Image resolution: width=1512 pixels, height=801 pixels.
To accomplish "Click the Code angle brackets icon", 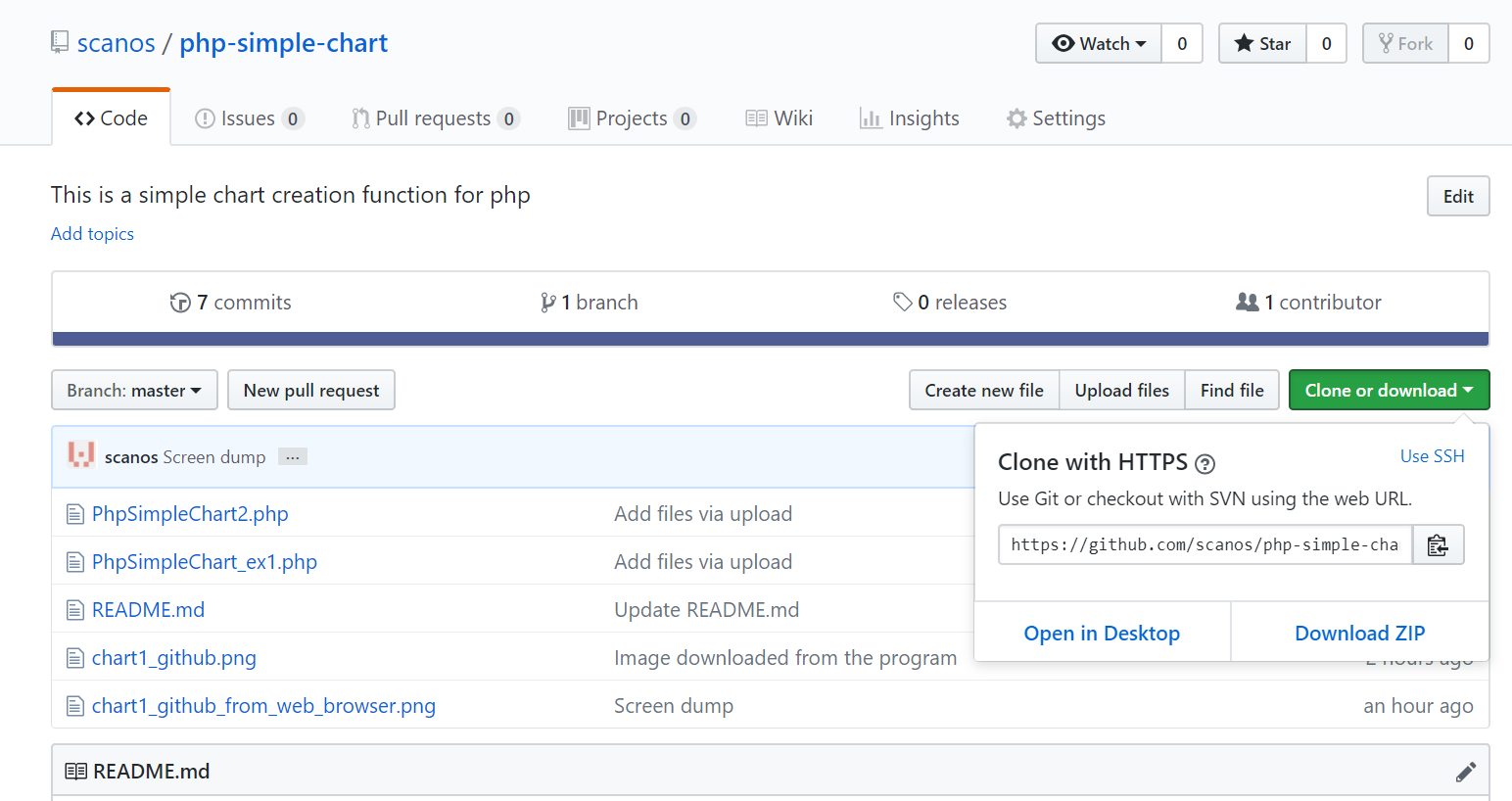I will 85,118.
